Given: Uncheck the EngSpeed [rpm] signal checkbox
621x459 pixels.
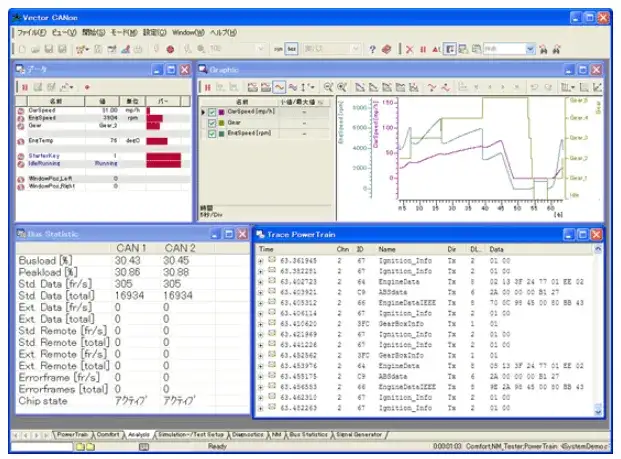Looking at the screenshot, I should tap(212, 134).
